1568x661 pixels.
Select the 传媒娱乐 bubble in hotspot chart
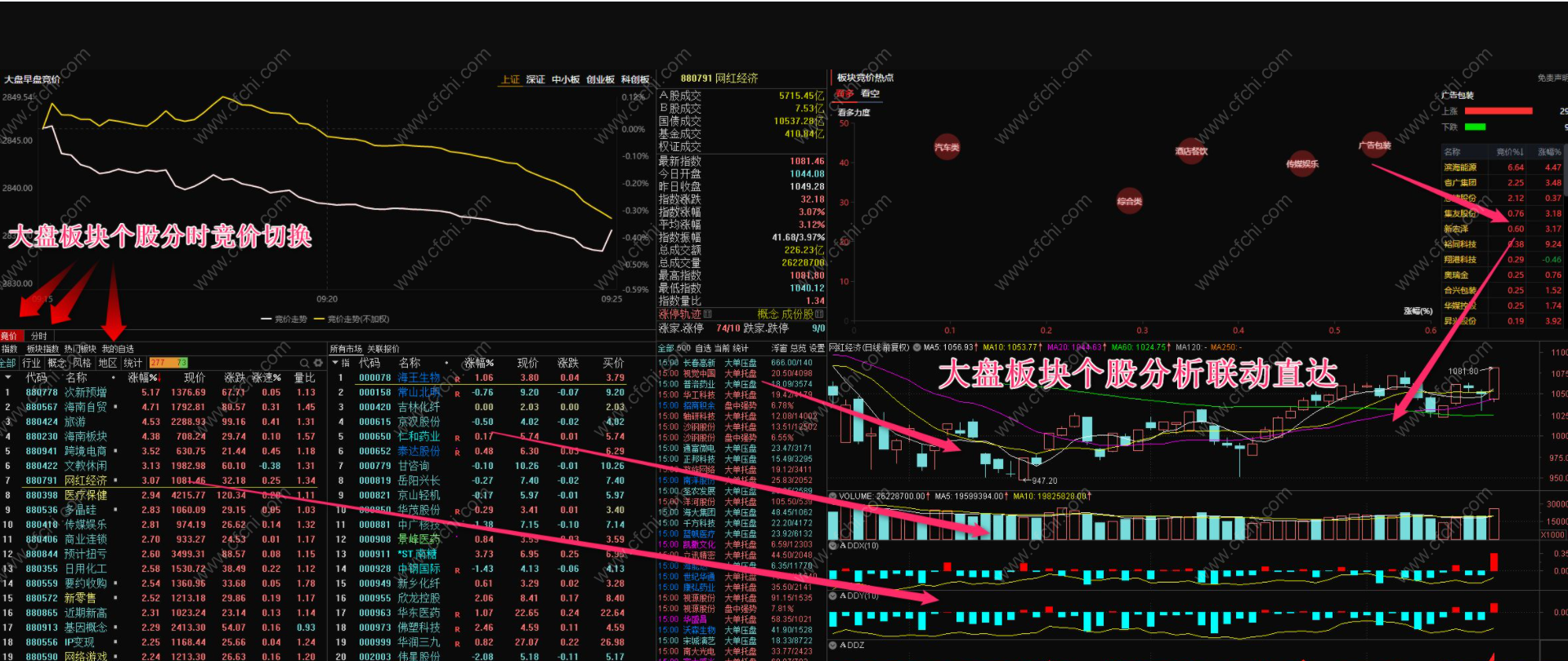(x=1301, y=163)
